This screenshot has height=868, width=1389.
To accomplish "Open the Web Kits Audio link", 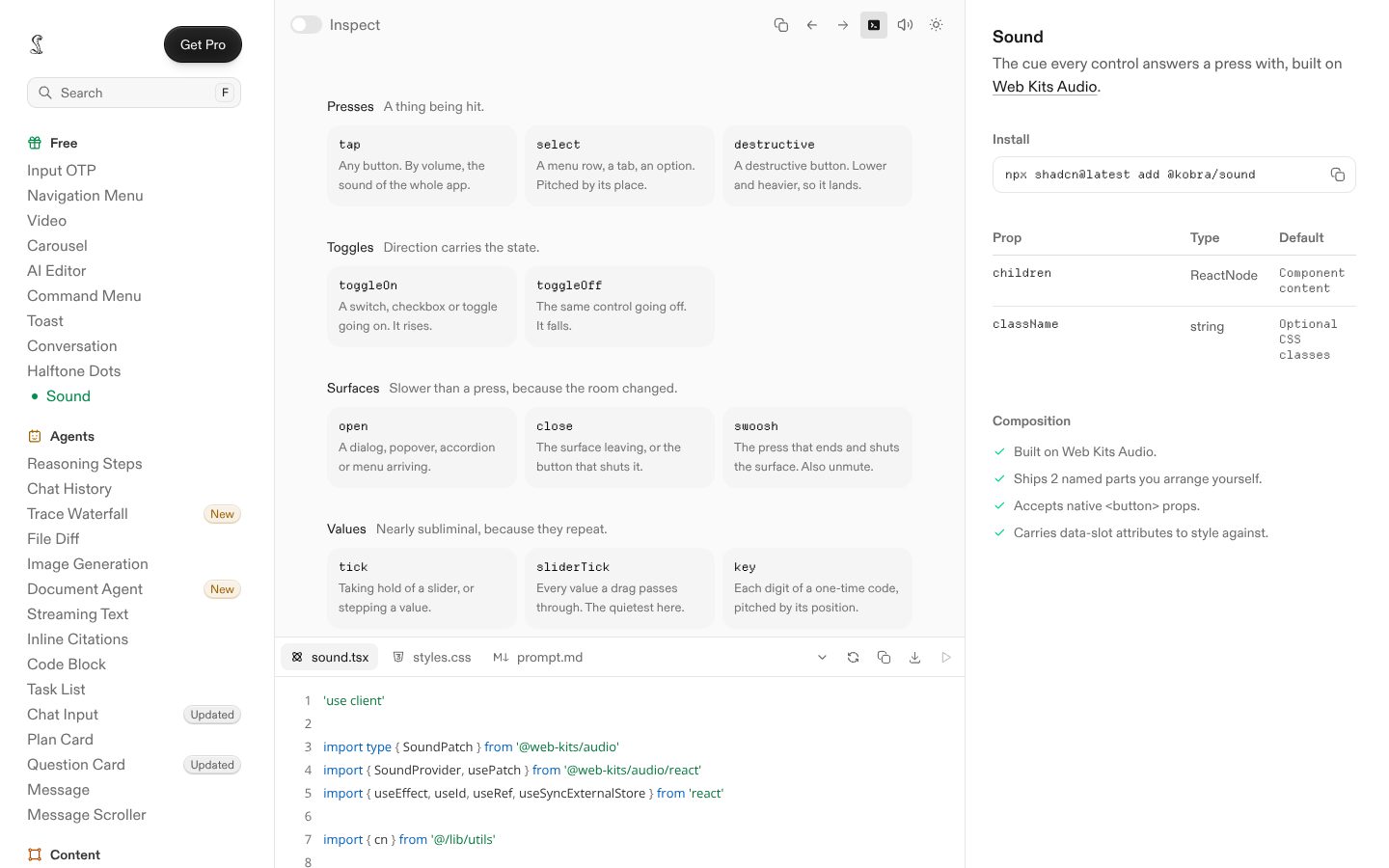I will (1045, 87).
